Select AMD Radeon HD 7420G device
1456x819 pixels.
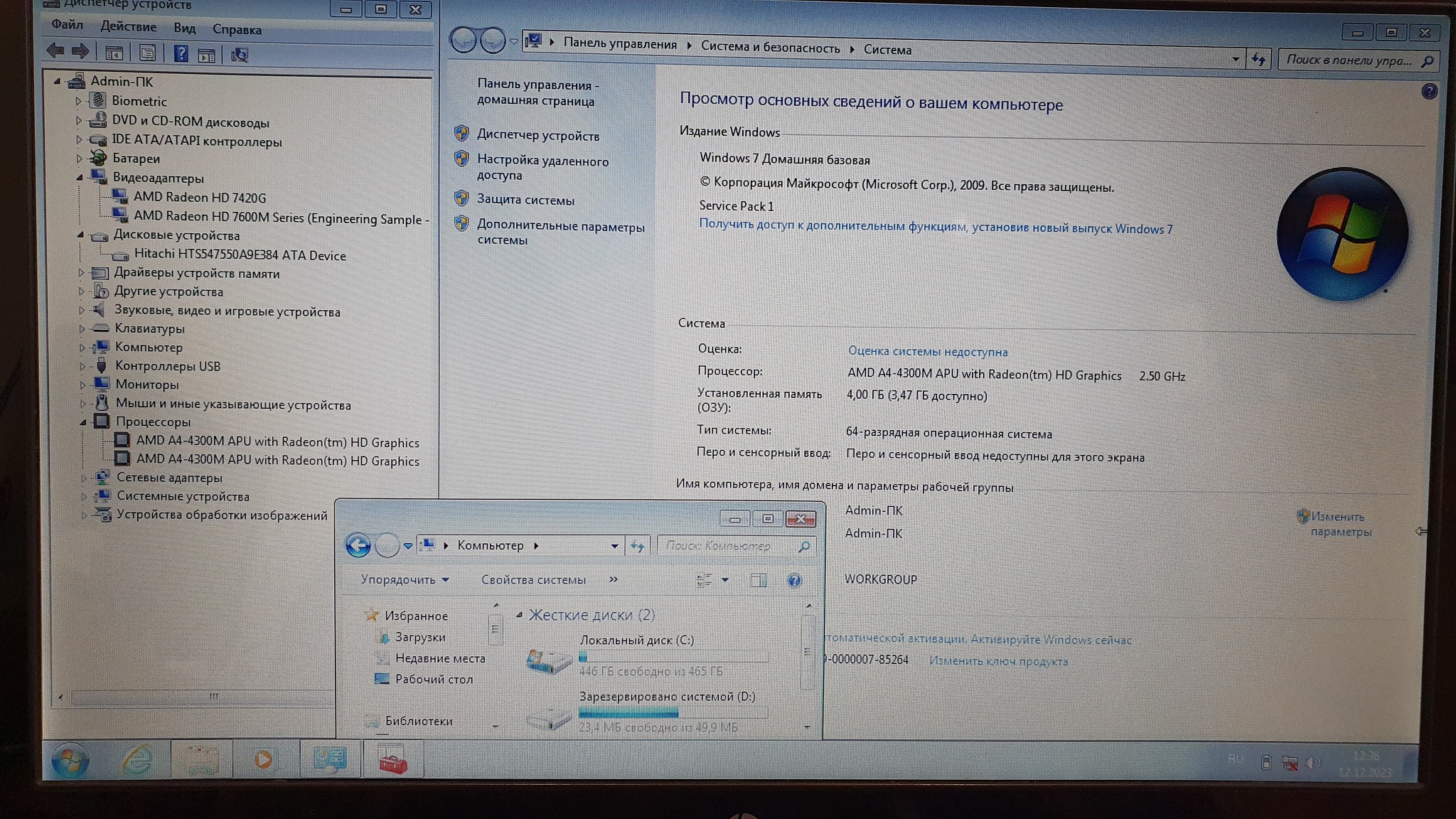pos(199,197)
